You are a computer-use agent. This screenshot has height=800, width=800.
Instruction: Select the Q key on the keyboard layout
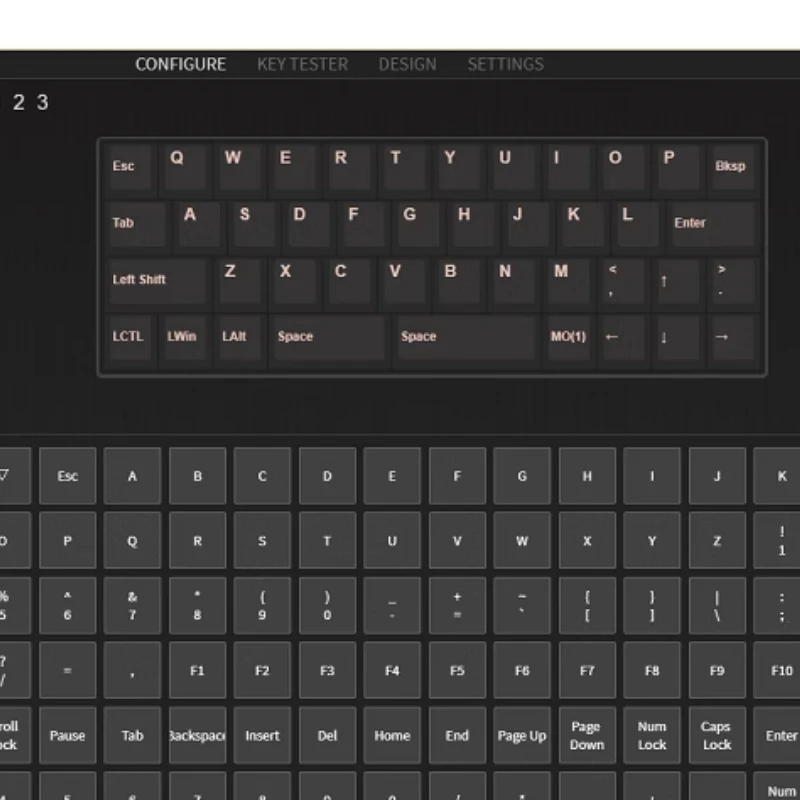point(185,167)
